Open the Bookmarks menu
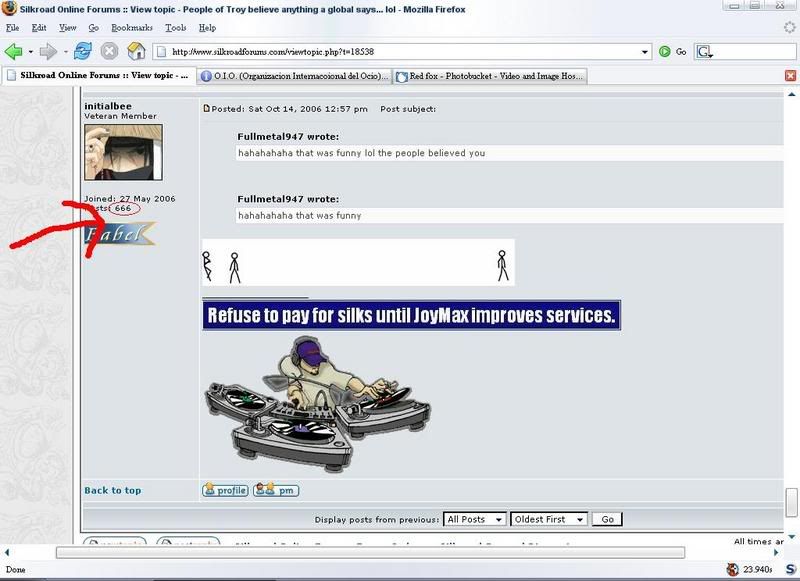This screenshot has height=581, width=800. [132, 28]
